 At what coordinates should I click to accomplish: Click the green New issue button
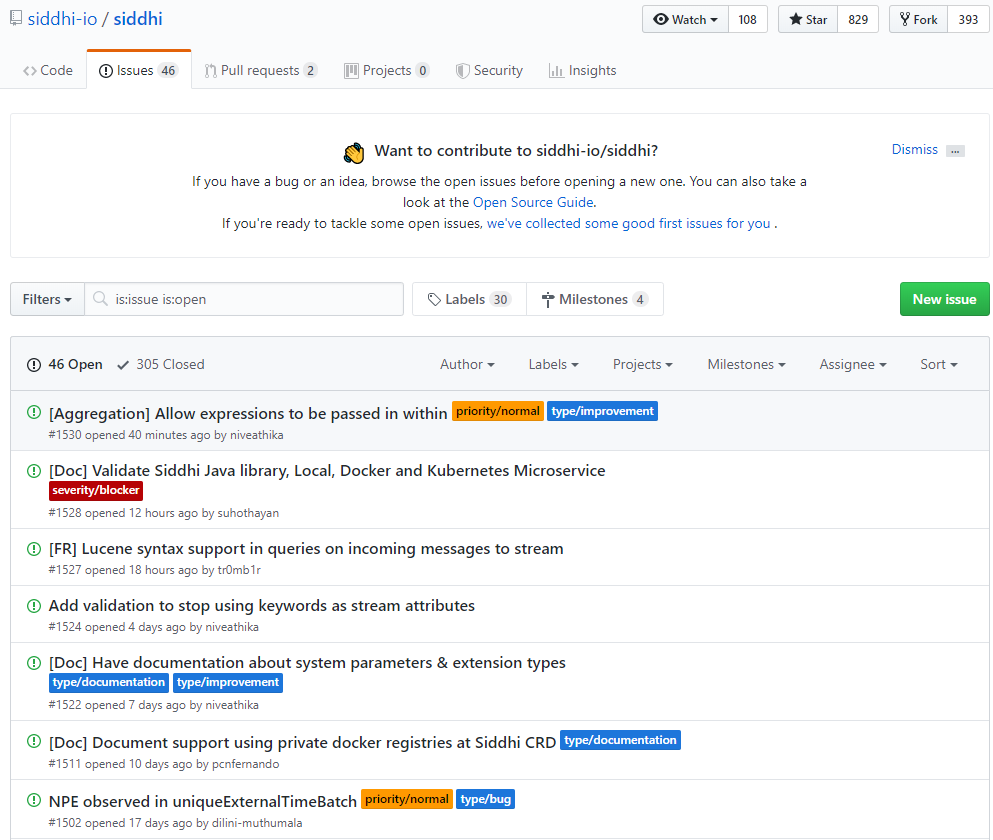point(944,299)
